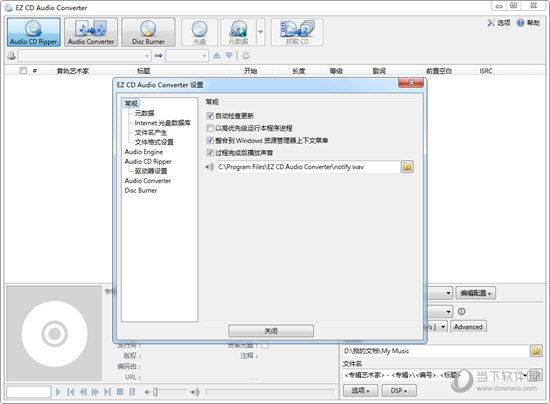
Task: Click the 光盘 disc toolbar icon
Action: point(200,32)
